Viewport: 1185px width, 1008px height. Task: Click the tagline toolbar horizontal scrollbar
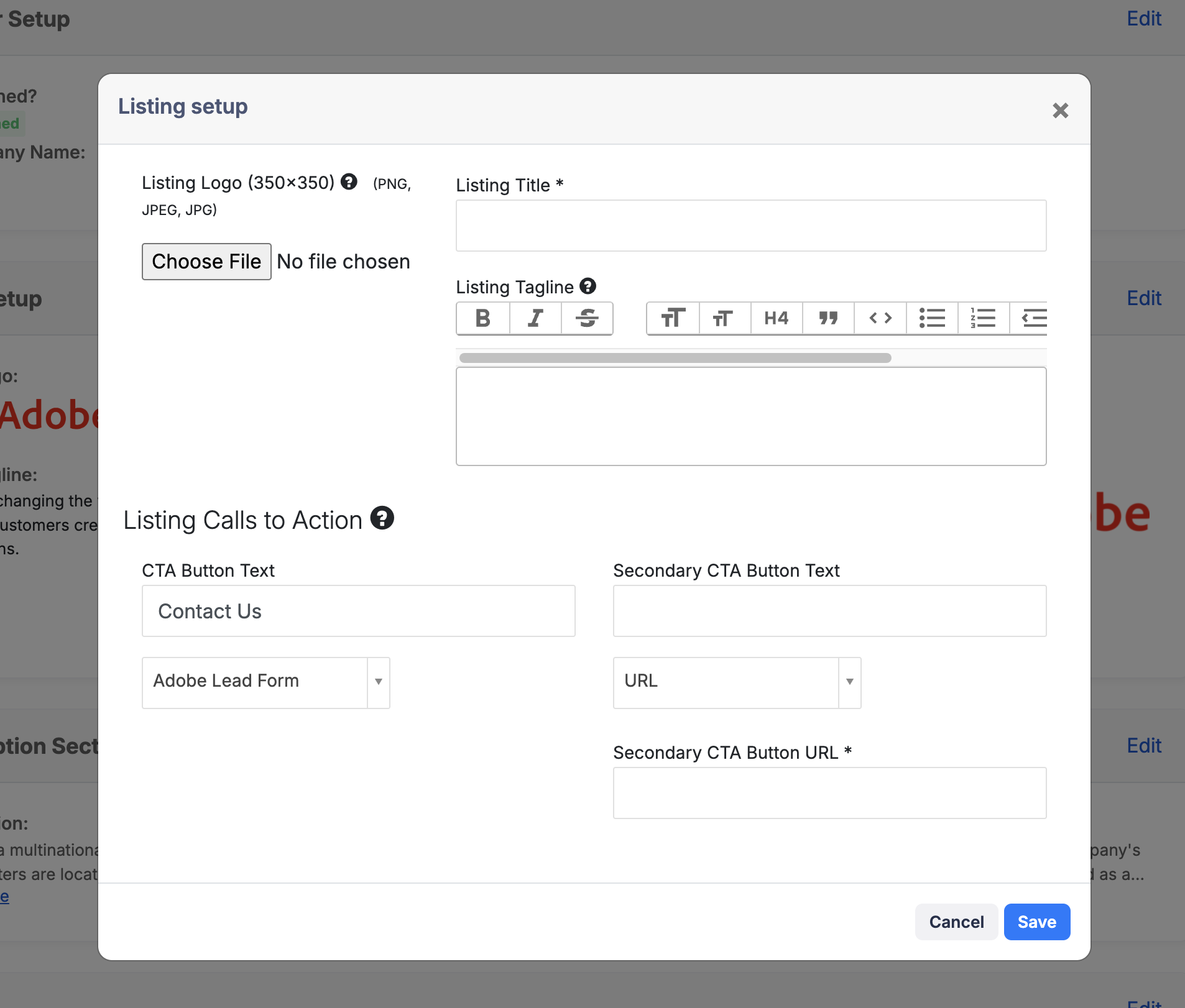click(675, 358)
